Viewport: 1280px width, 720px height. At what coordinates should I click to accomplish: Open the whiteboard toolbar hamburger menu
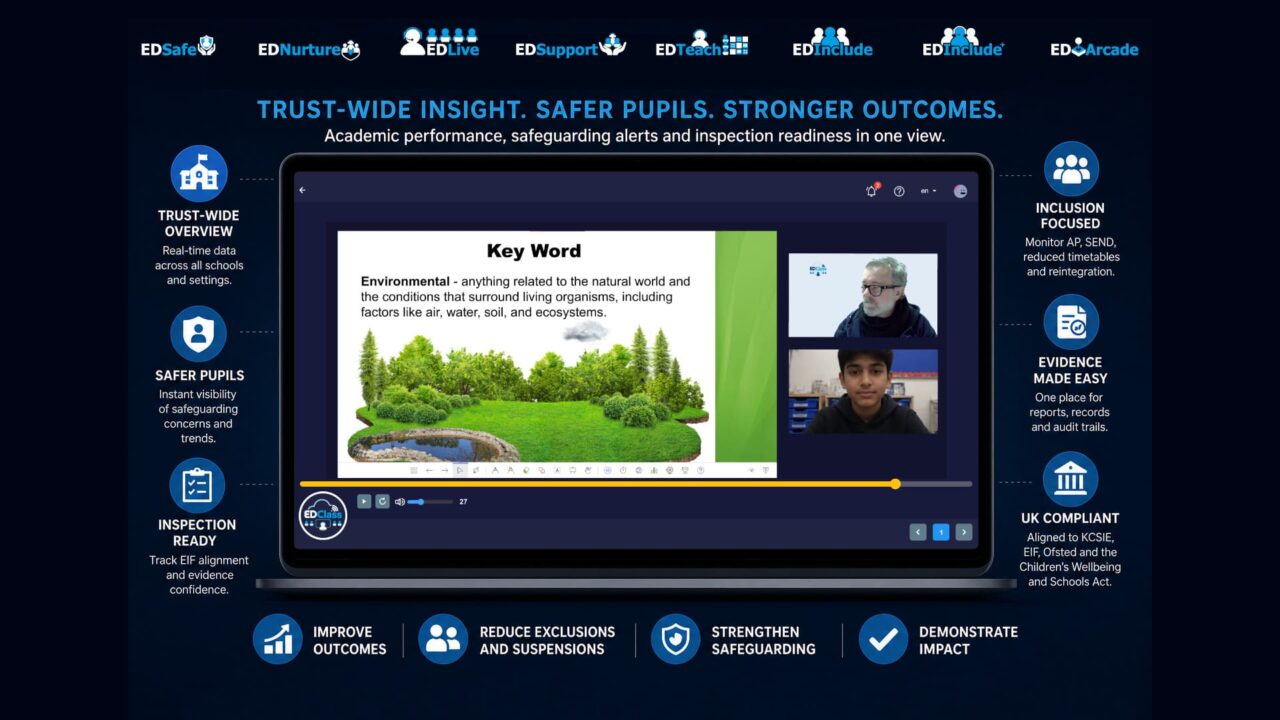click(x=414, y=470)
